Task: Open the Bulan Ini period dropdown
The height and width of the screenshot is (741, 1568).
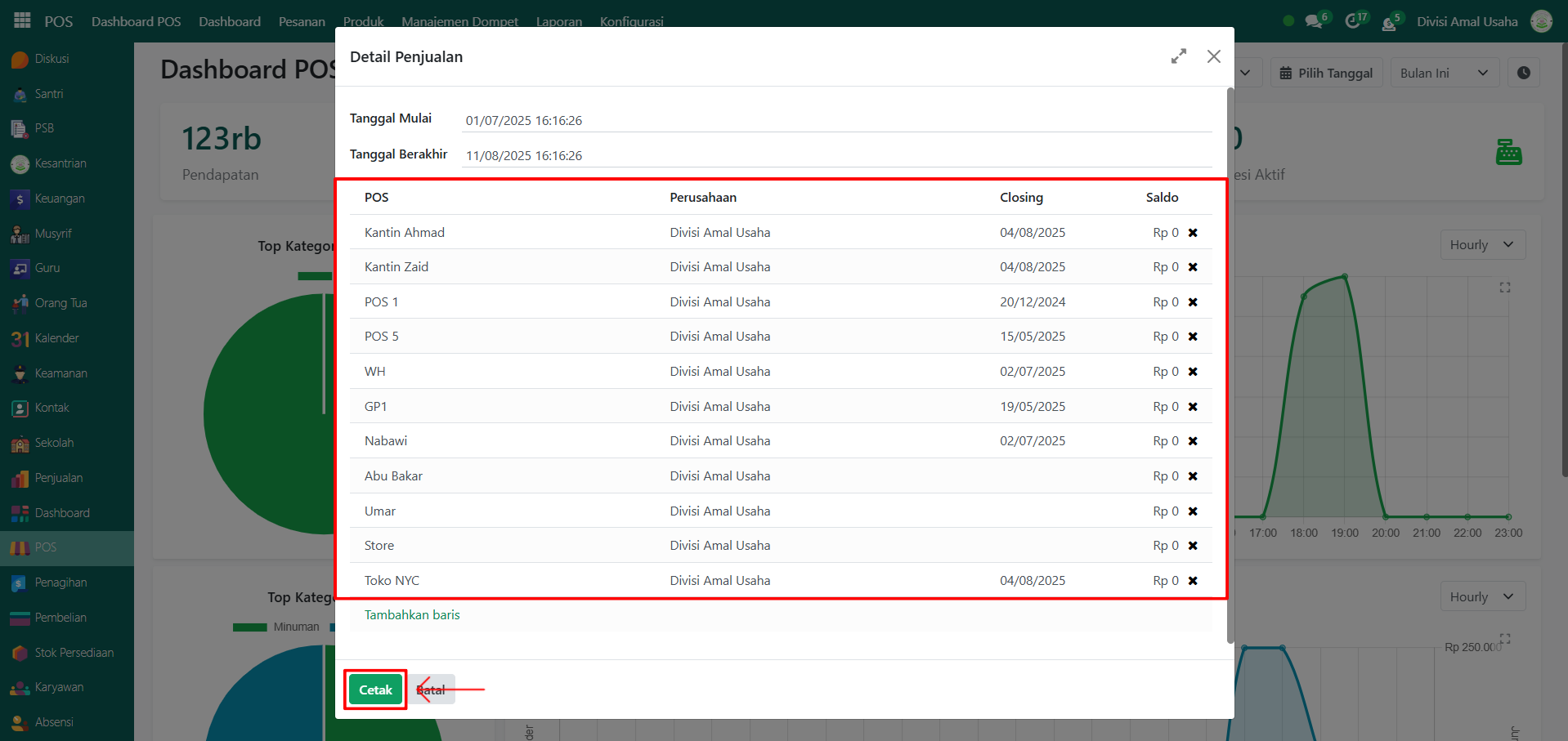Action: [x=1444, y=73]
